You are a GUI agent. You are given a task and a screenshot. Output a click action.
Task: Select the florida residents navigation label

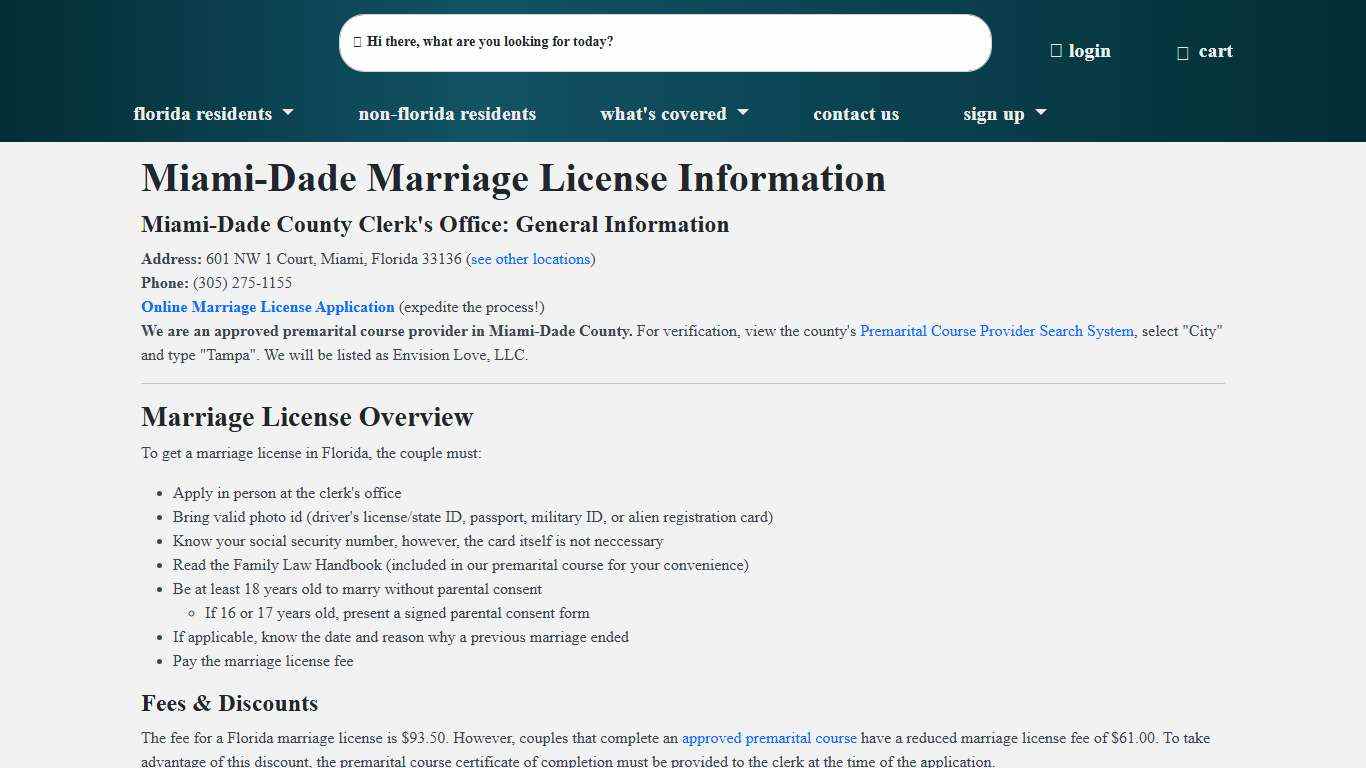pyautogui.click(x=202, y=113)
